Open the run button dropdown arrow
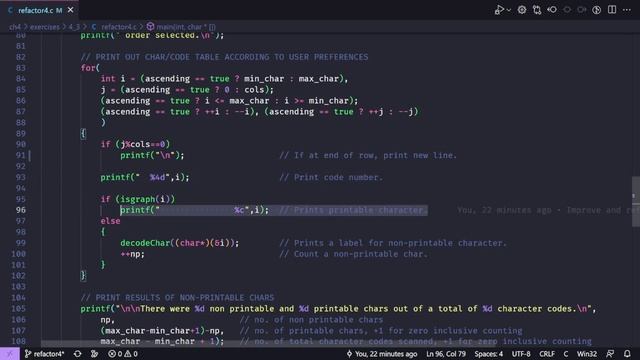This screenshot has width=640, height=360. (x=509, y=10)
